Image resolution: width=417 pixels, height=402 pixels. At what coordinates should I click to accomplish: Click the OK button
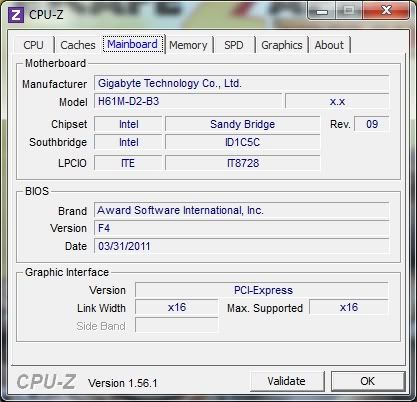point(368,381)
